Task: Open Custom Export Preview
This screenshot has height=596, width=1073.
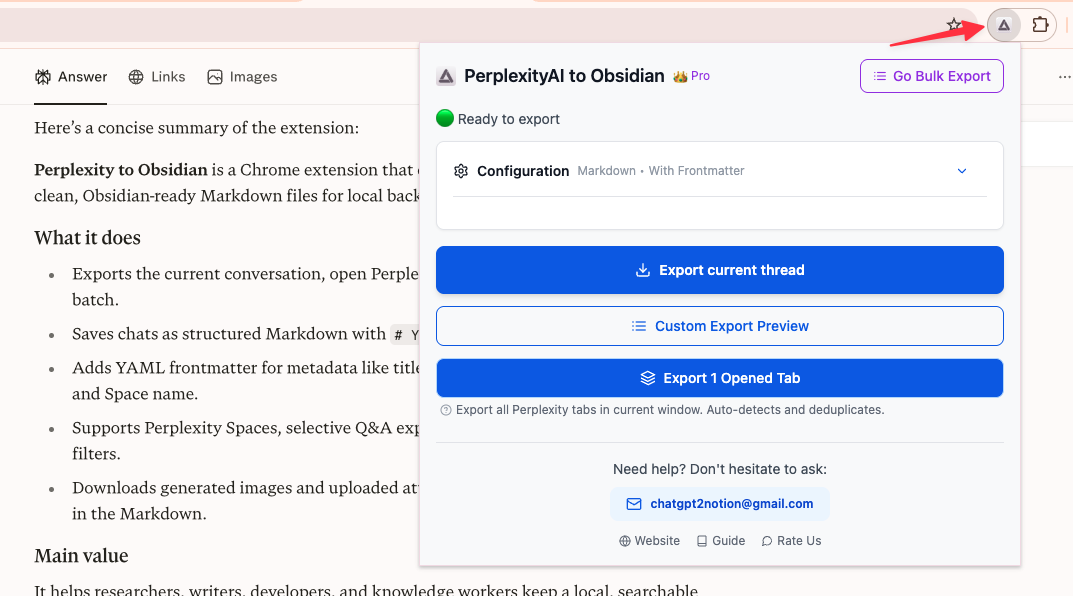Action: coord(719,326)
